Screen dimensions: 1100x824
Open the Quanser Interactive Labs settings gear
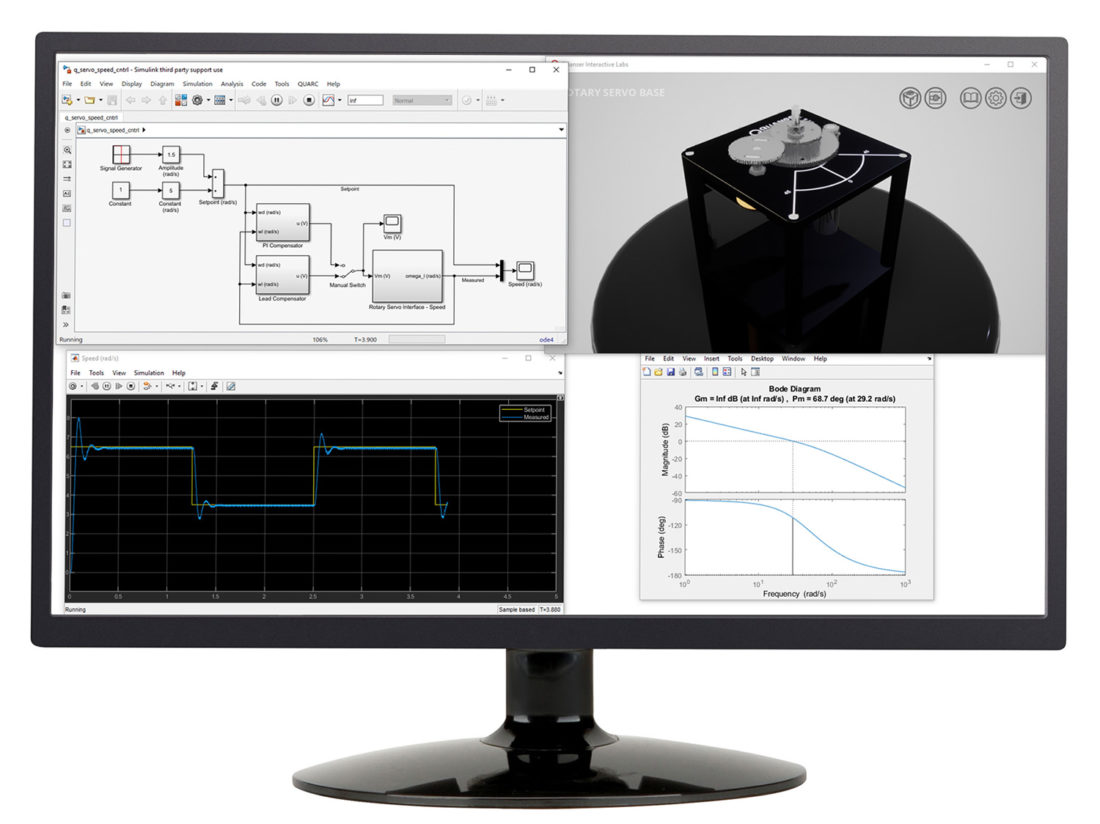(996, 97)
